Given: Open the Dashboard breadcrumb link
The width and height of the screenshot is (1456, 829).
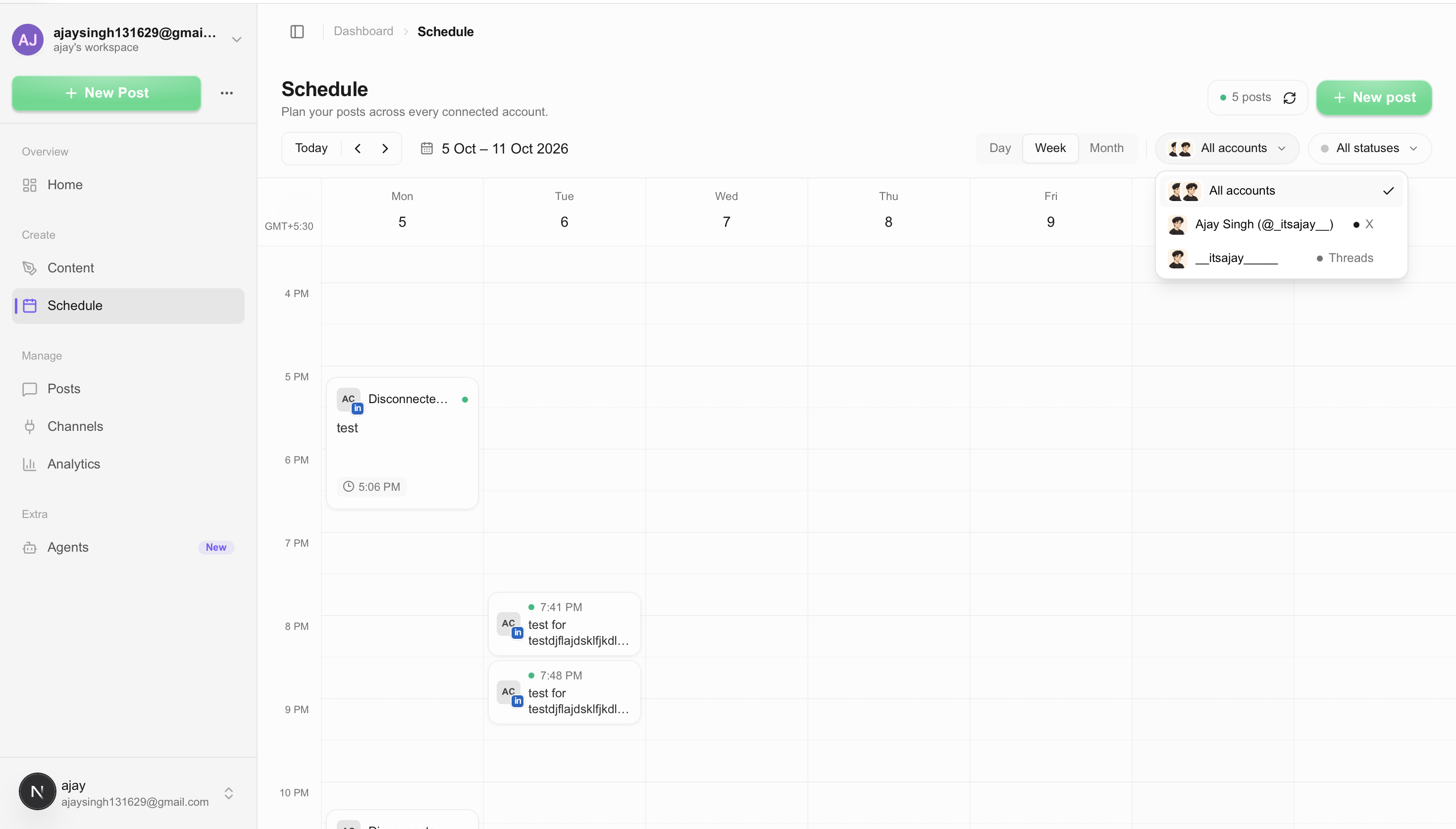Looking at the screenshot, I should (x=363, y=31).
